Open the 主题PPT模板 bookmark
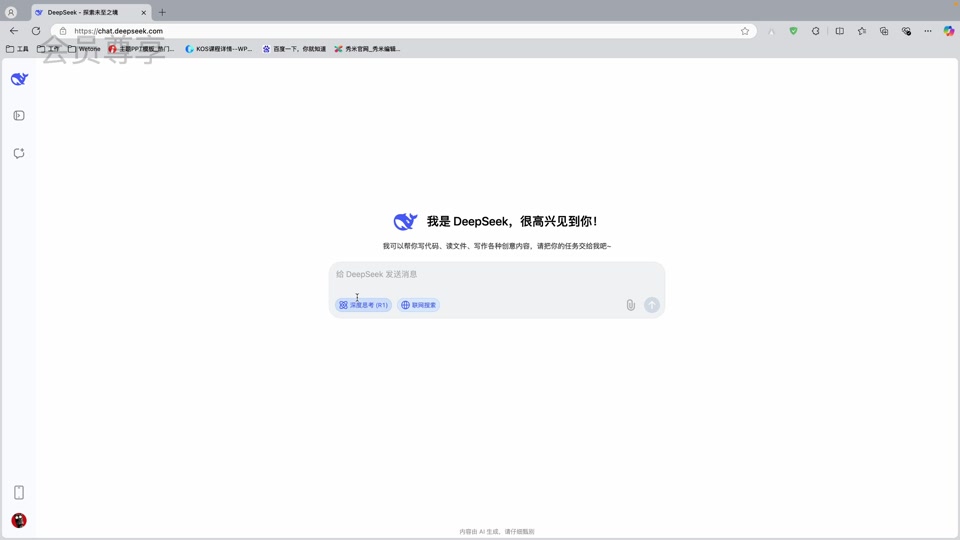Viewport: 960px width, 540px height. coord(141,49)
